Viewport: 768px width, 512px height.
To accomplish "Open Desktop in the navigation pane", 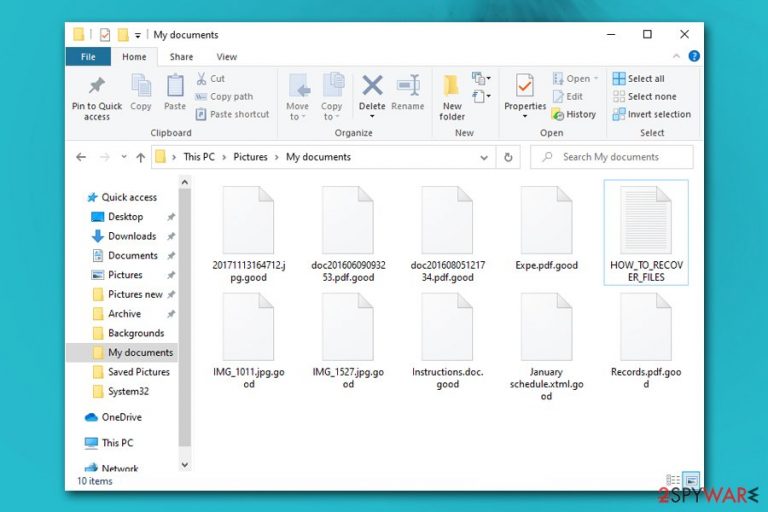I will coord(118,217).
